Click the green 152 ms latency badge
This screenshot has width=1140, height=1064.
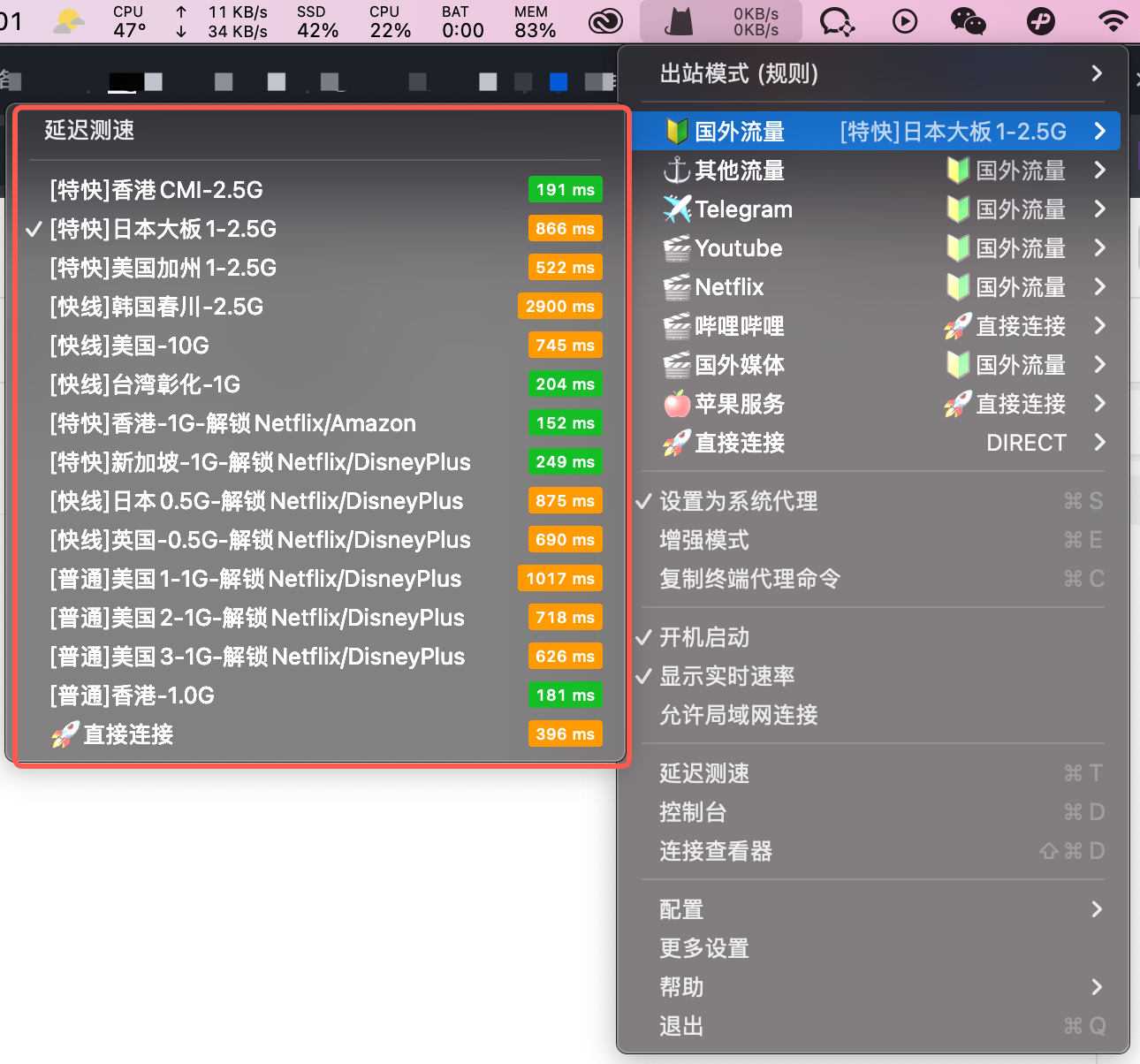pos(565,423)
